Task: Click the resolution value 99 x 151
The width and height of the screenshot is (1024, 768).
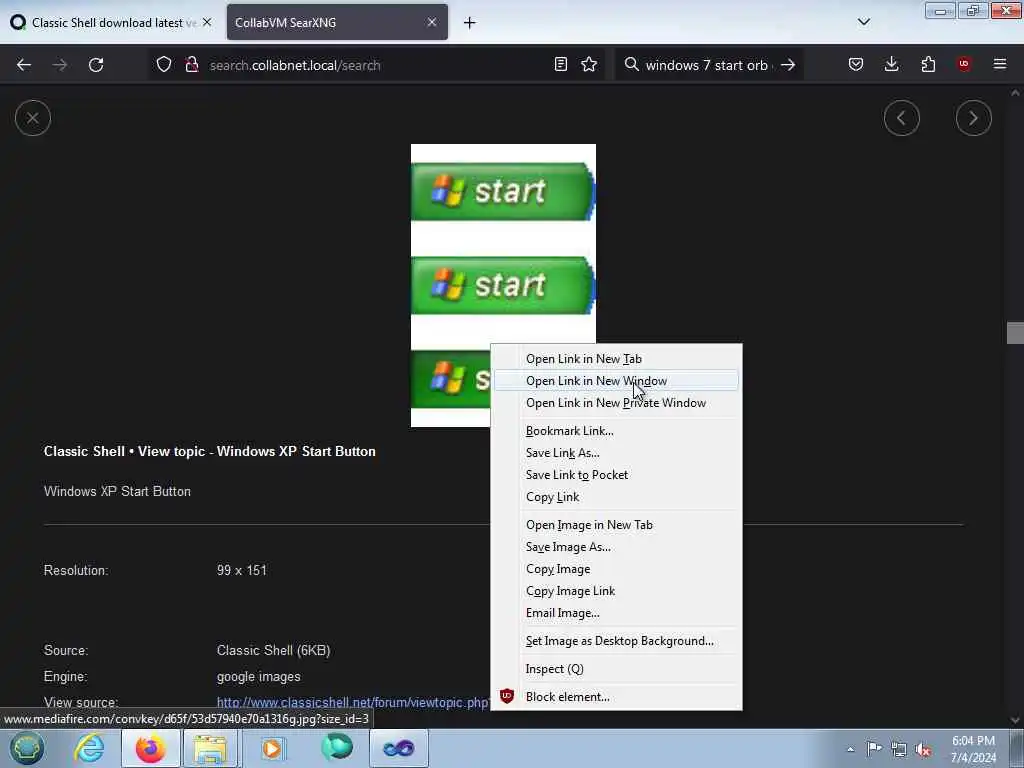Action: (x=242, y=570)
